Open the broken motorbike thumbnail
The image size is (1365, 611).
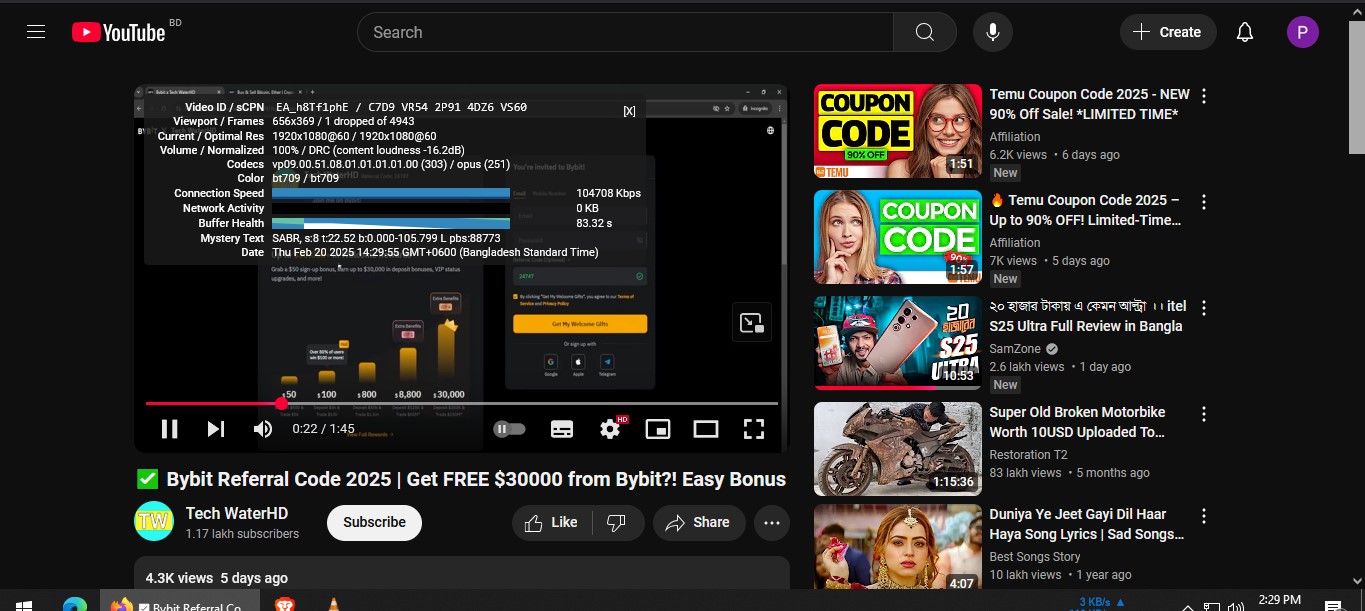[898, 449]
